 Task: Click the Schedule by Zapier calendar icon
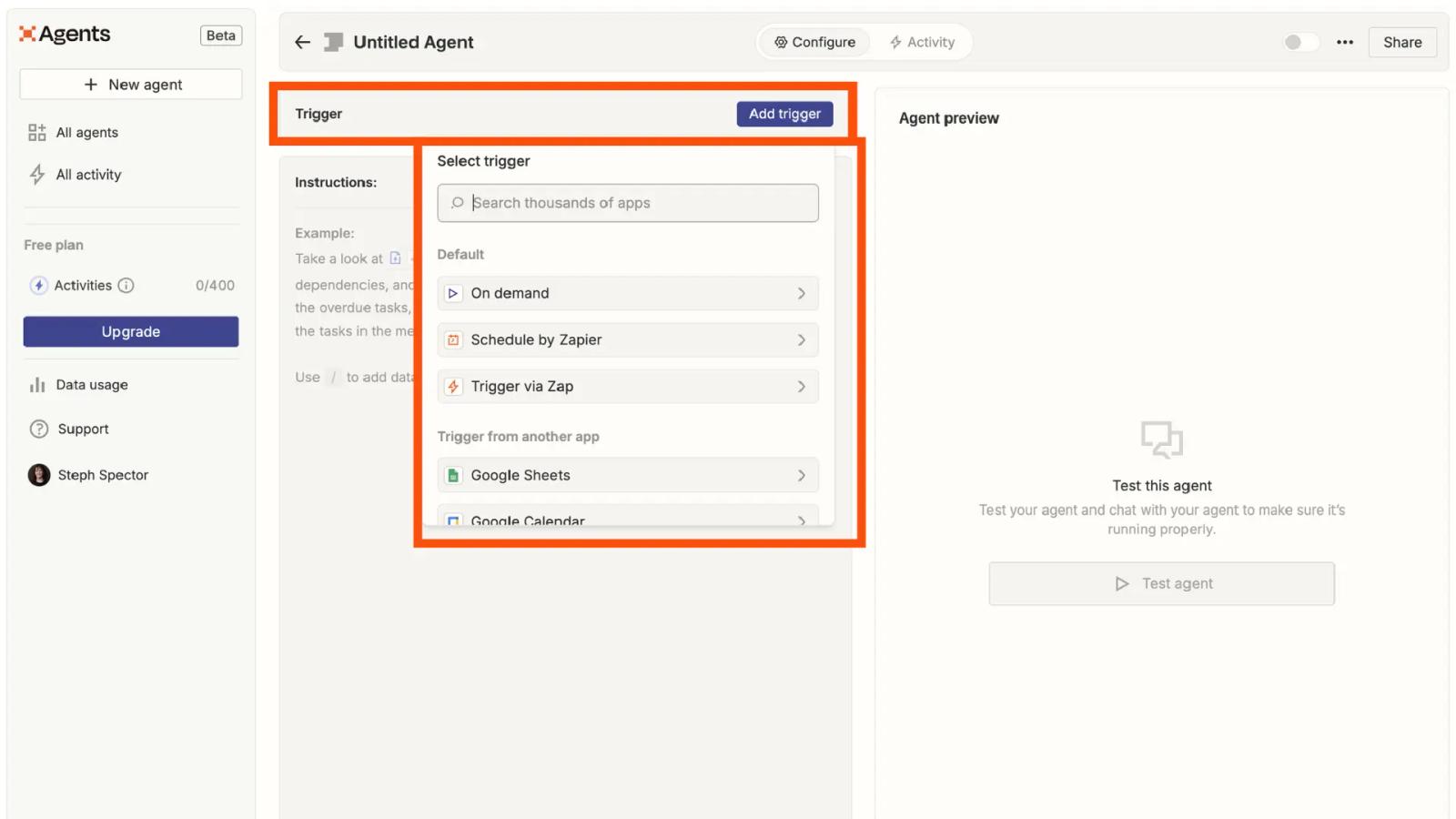[x=453, y=340]
